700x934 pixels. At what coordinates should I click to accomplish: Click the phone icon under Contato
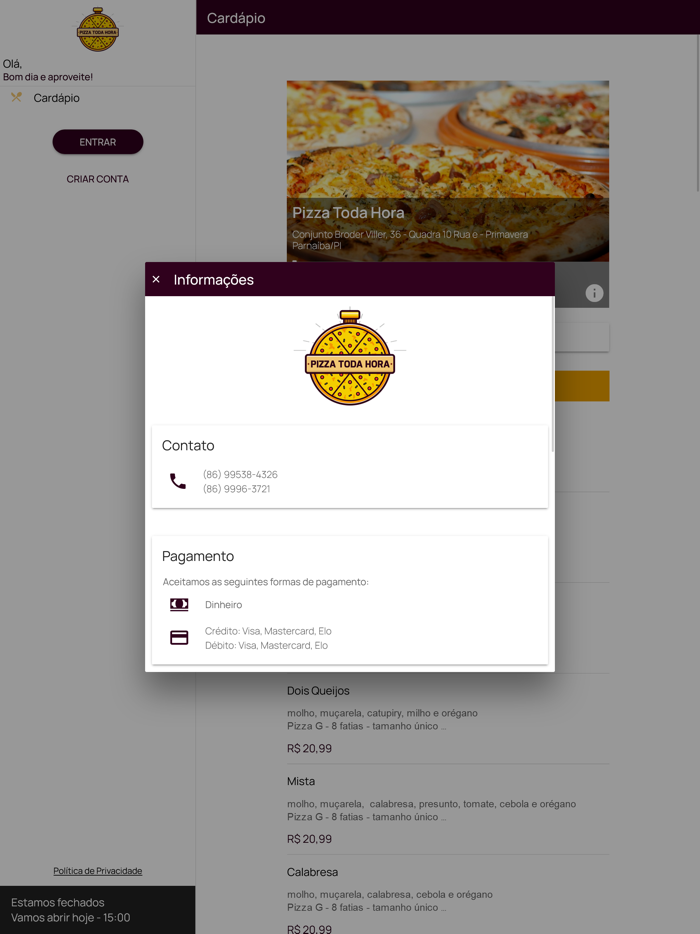click(x=178, y=481)
